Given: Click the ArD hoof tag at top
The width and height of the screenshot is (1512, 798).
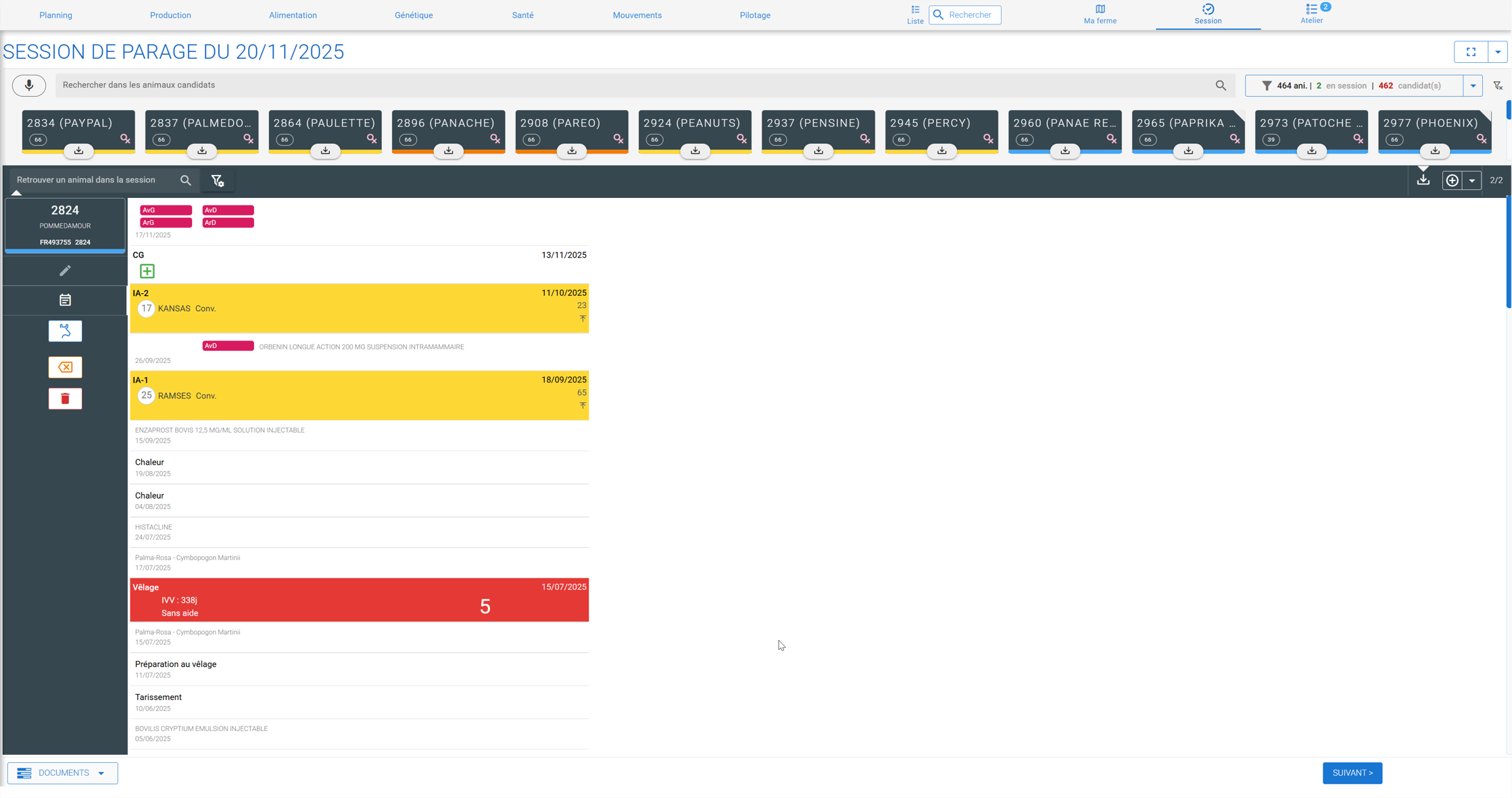Looking at the screenshot, I should [228, 223].
